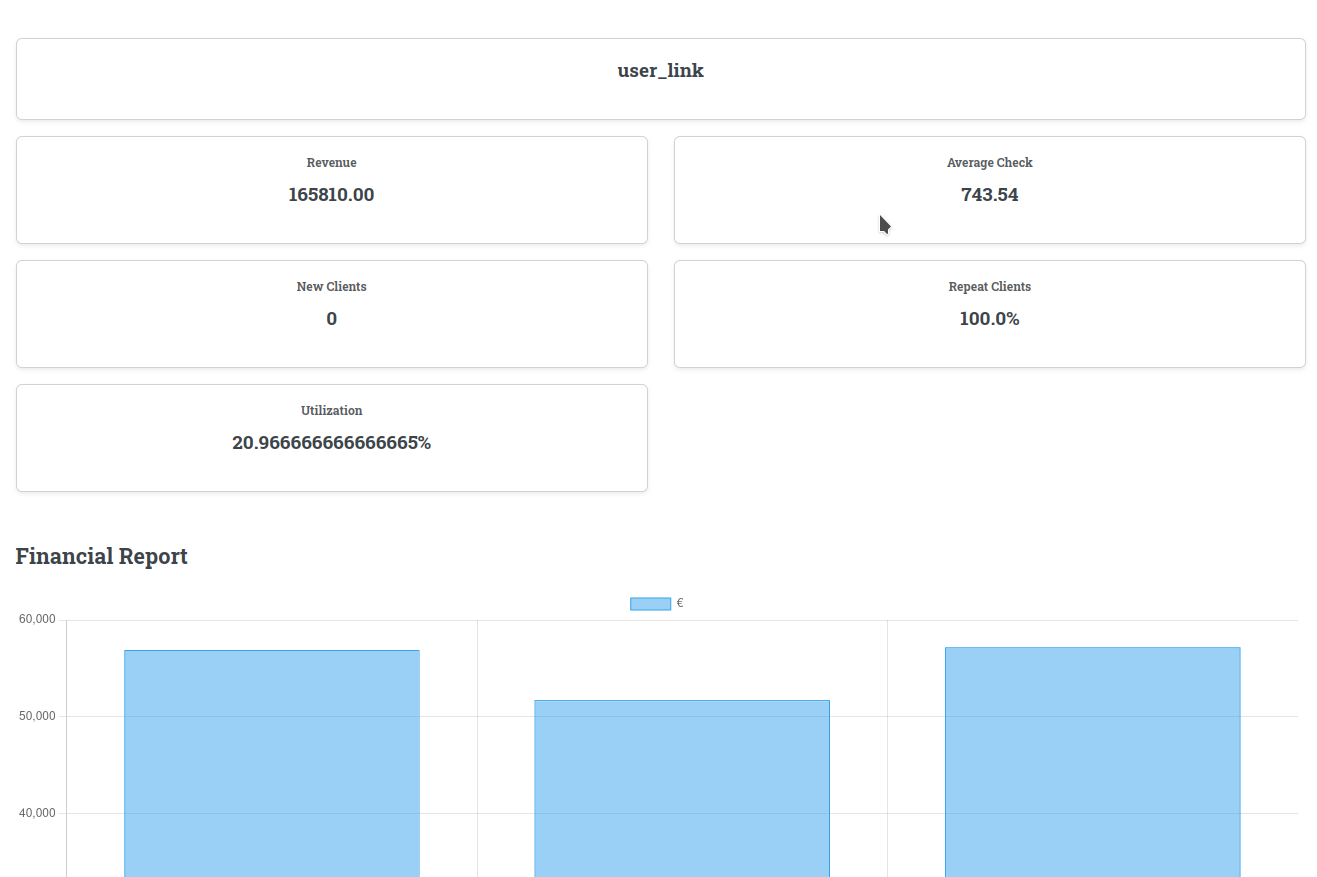Click the 100.0% repeat clients value

(989, 319)
